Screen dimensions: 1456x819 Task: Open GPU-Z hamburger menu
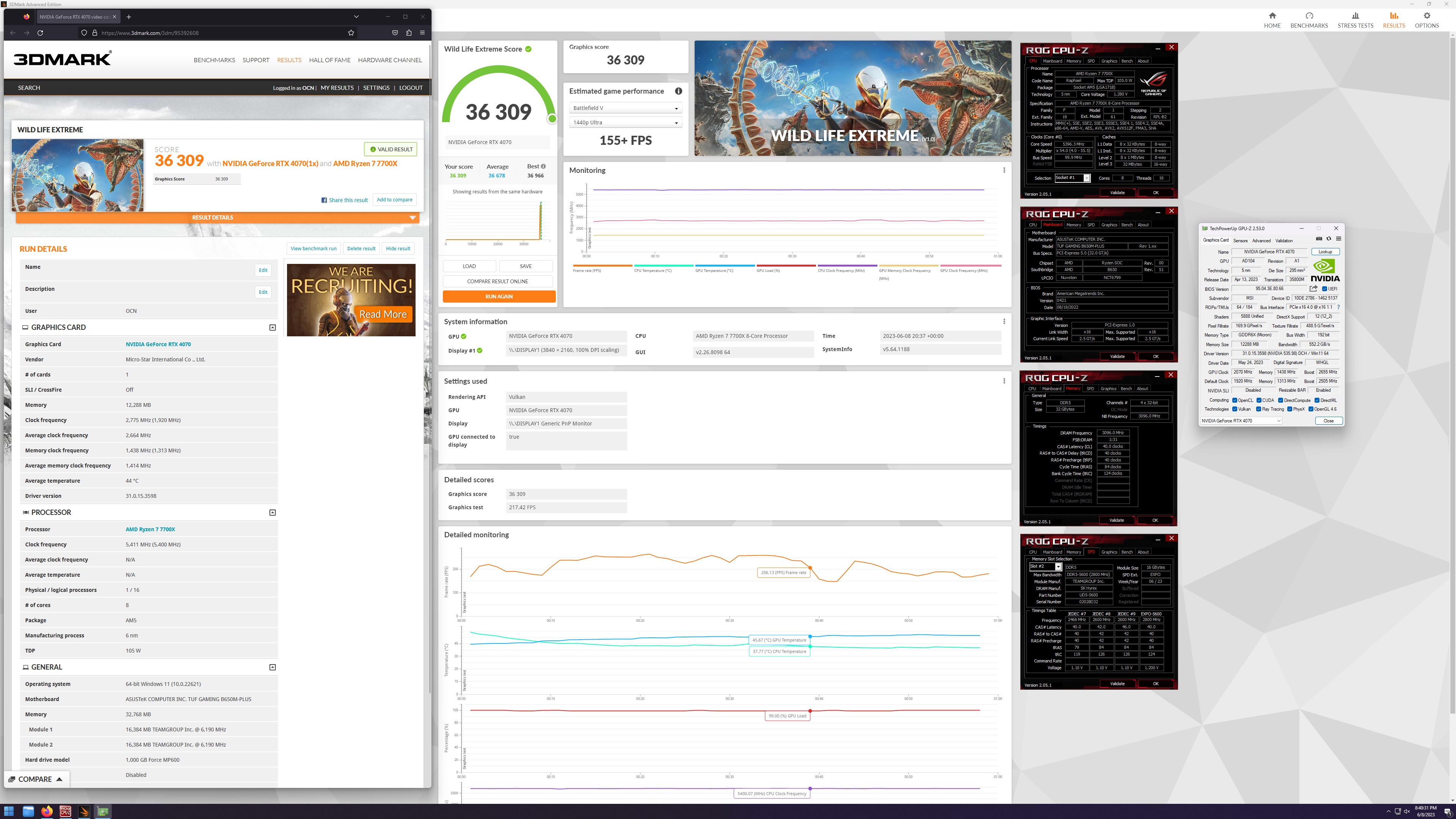[x=1338, y=238]
